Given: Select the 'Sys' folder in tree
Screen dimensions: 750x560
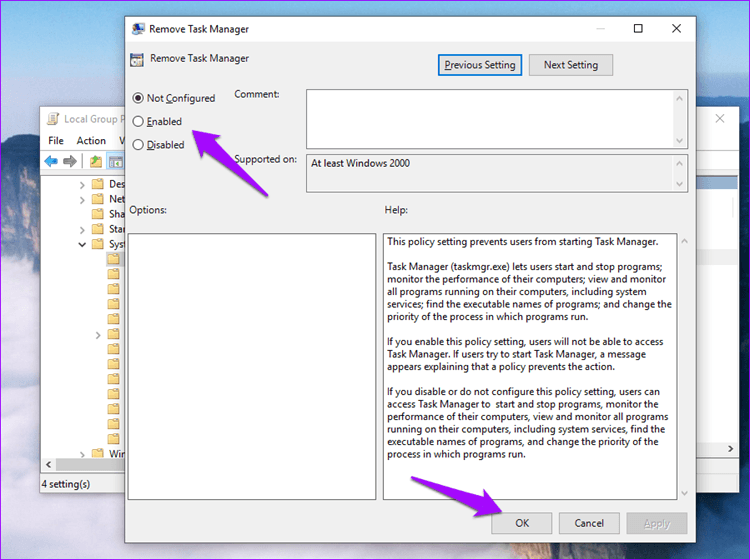Looking at the screenshot, I should pos(108,244).
